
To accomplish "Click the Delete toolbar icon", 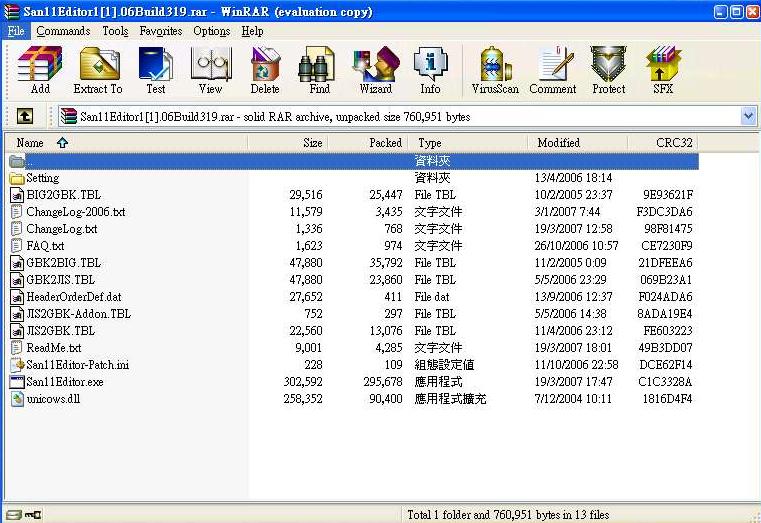I will tap(265, 70).
